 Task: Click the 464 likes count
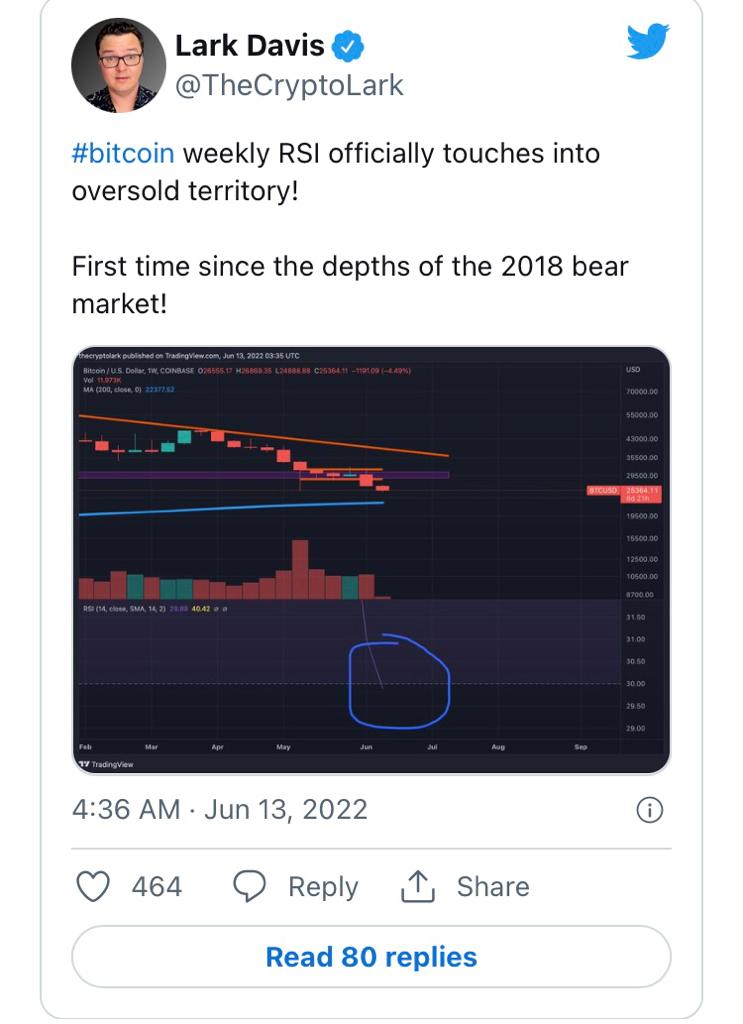(x=157, y=887)
